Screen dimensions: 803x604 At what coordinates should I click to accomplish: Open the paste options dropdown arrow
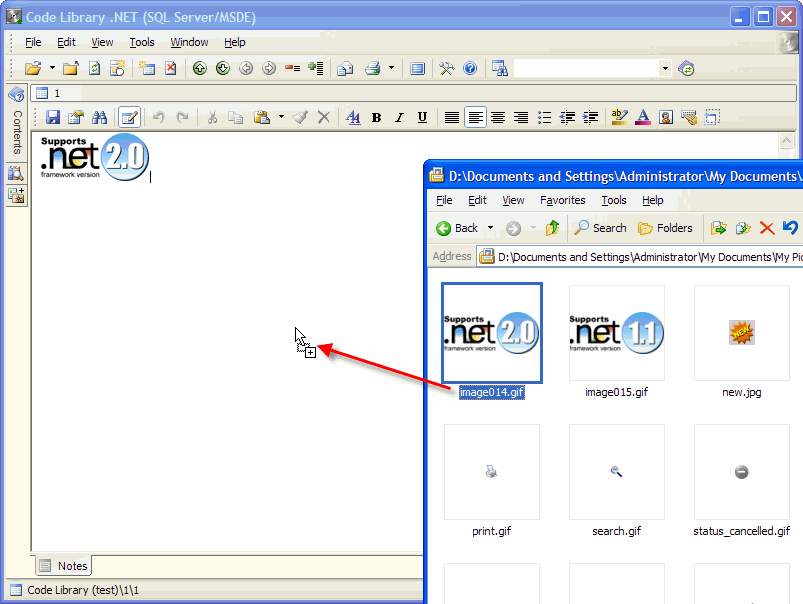281,117
